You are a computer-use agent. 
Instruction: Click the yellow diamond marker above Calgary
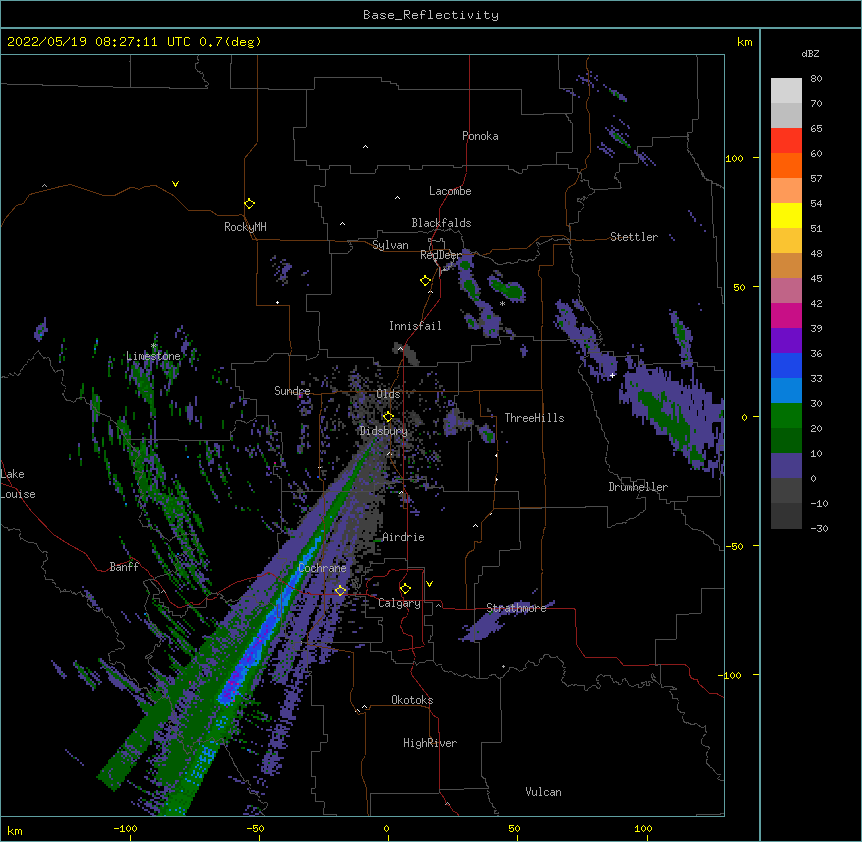click(405, 589)
